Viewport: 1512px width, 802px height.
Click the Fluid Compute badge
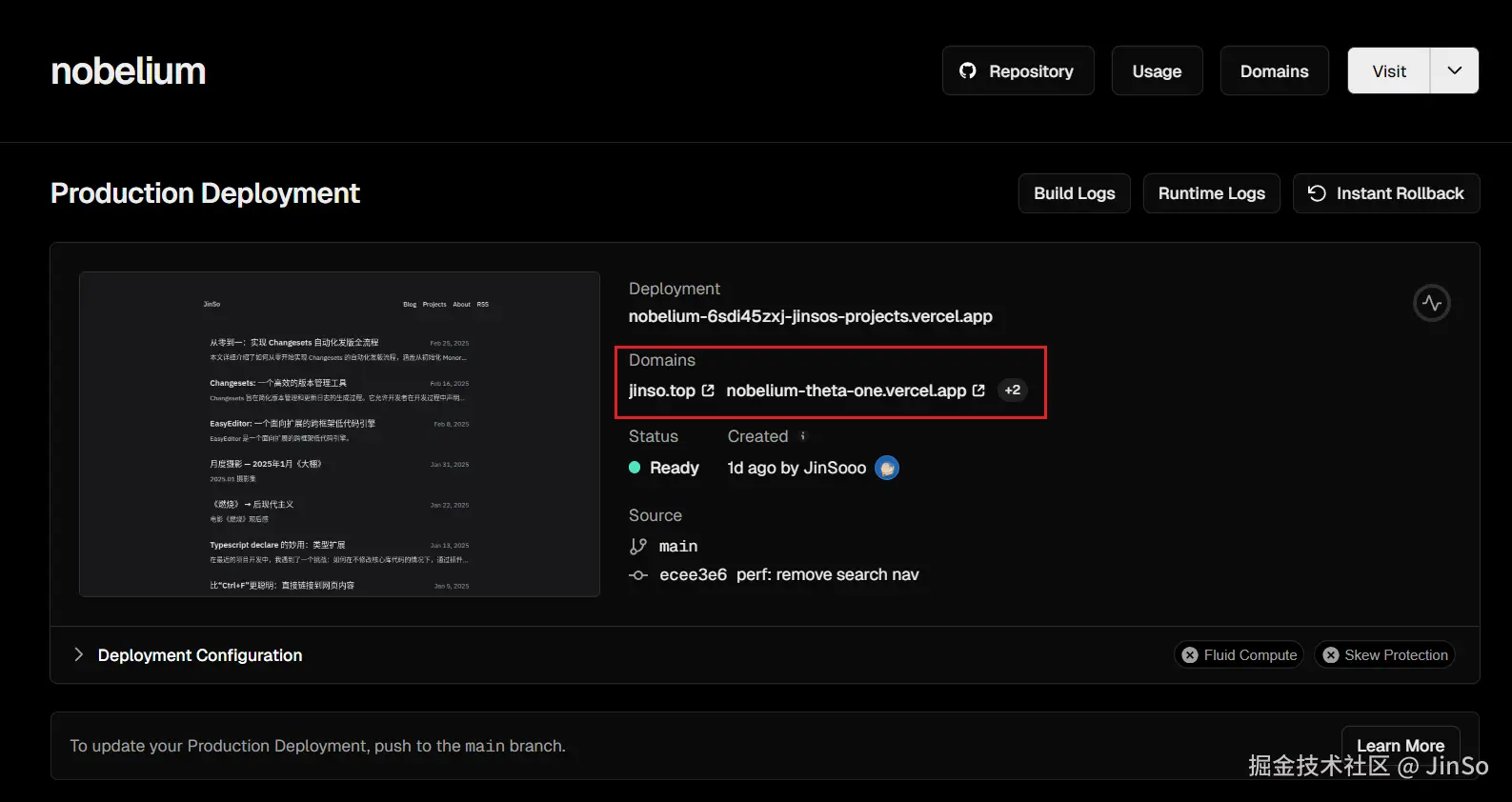pyautogui.click(x=1240, y=655)
